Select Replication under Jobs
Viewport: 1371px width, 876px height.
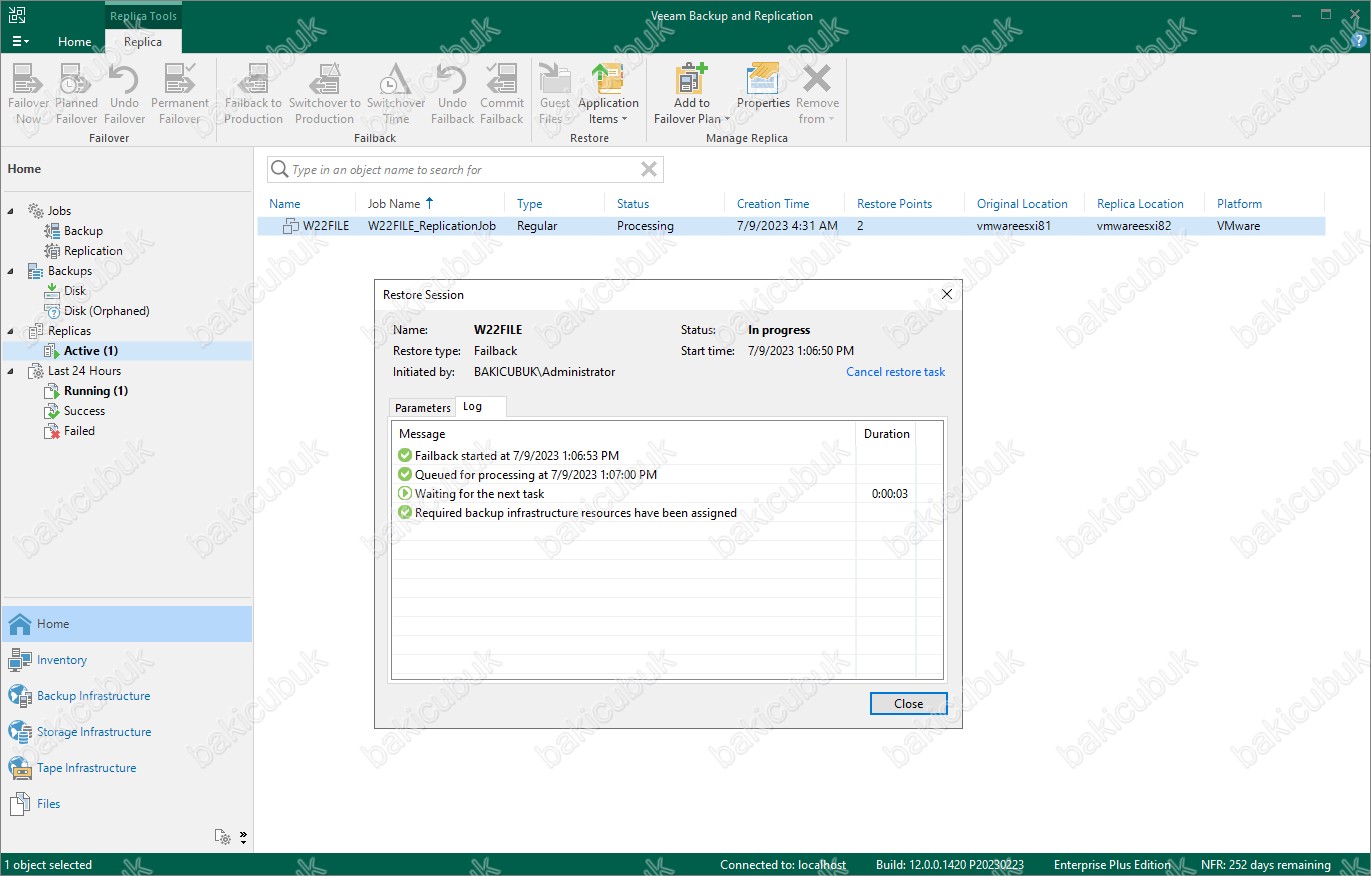93,251
